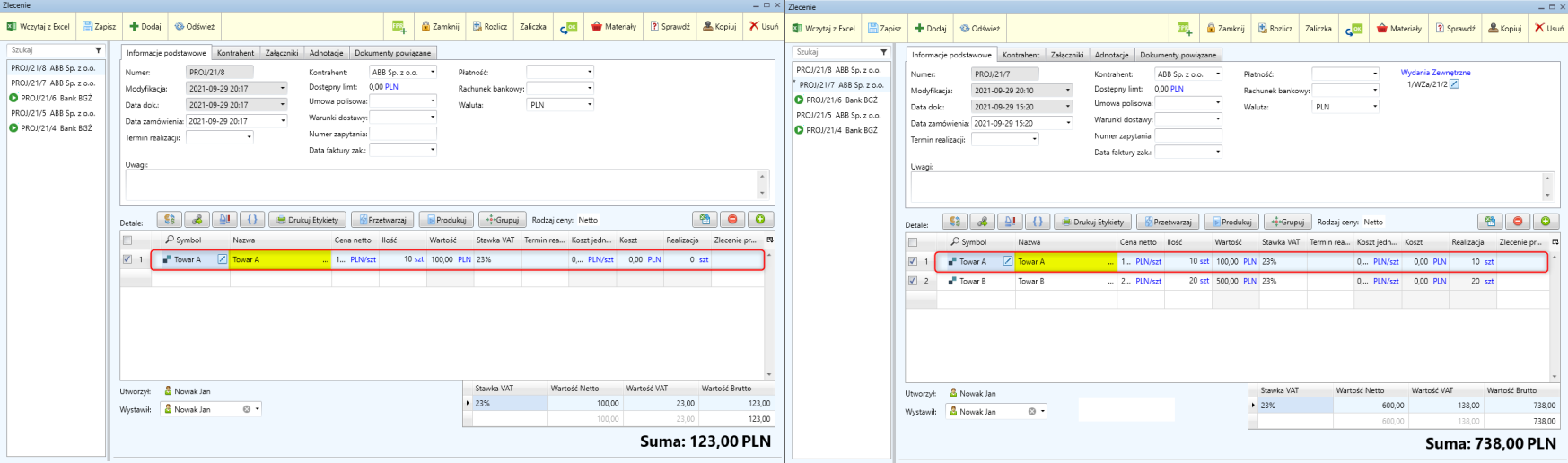The image size is (1568, 463).
Task: Click the blue OK refresh icon in the PROJ/21/7 toolbar
Action: pyautogui.click(x=1353, y=29)
